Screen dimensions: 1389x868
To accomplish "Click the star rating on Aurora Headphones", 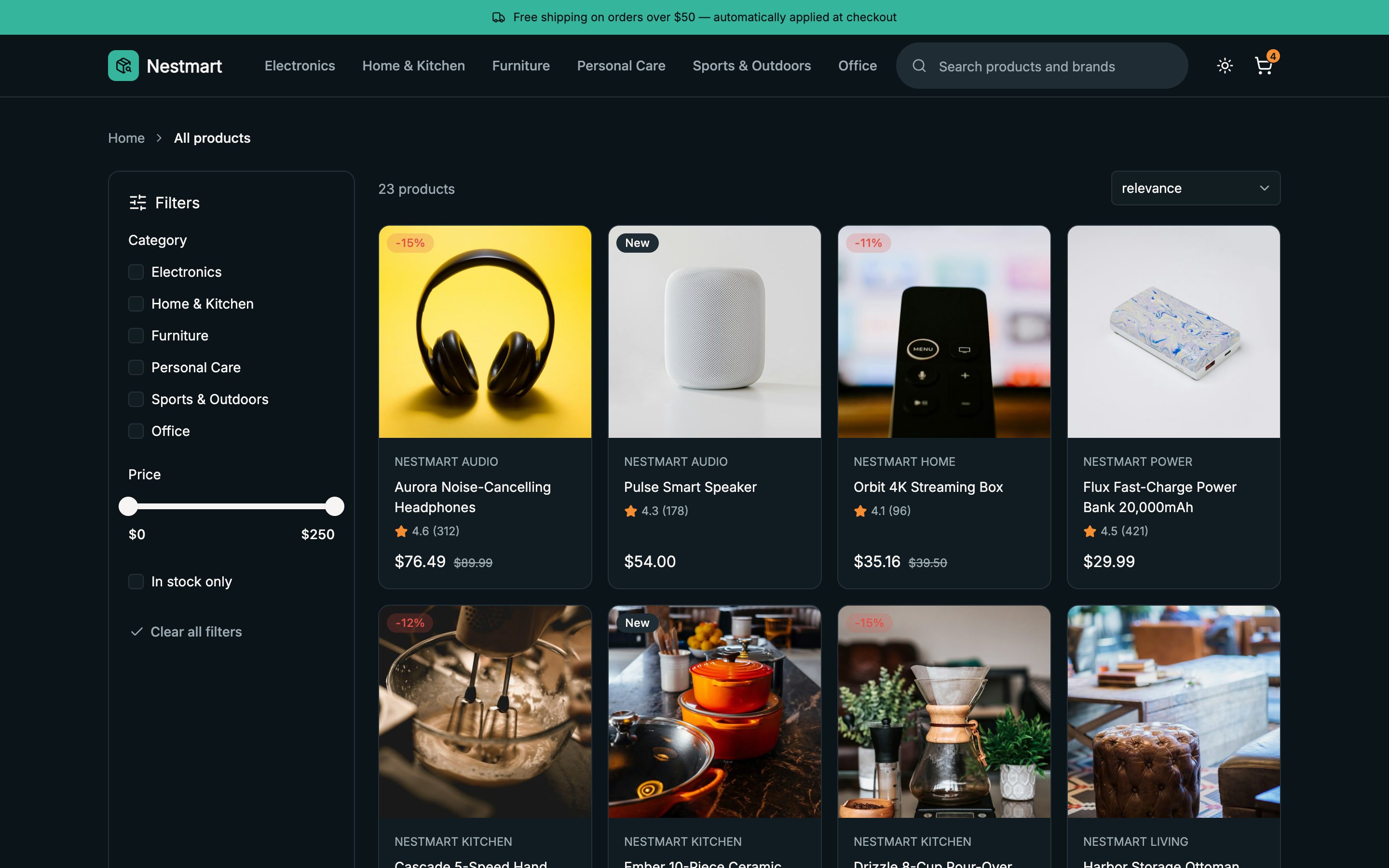I will 427,531.
